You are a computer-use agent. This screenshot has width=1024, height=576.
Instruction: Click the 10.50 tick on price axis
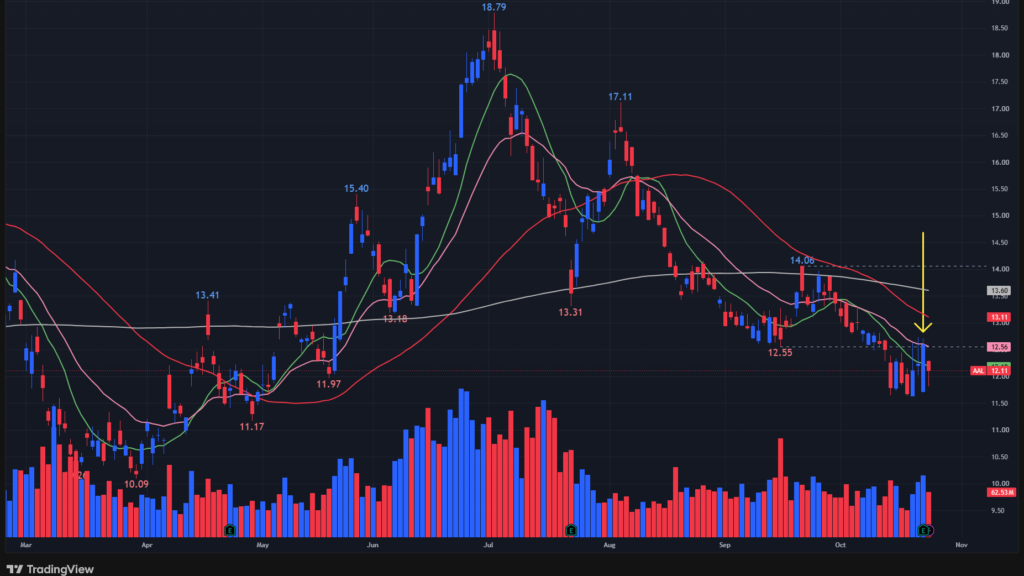[x=999, y=457]
